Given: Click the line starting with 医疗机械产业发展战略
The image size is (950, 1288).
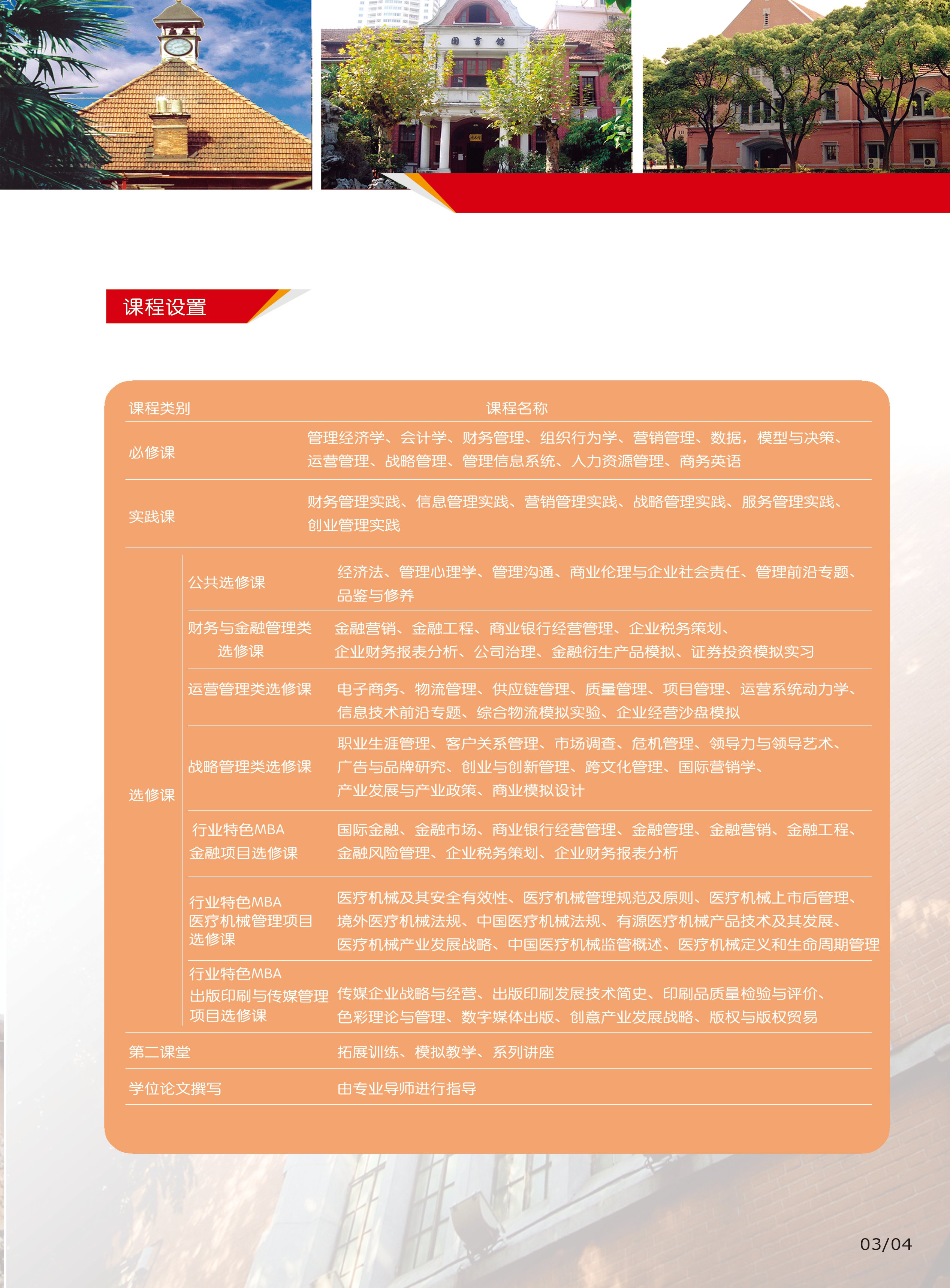Looking at the screenshot, I should [609, 944].
